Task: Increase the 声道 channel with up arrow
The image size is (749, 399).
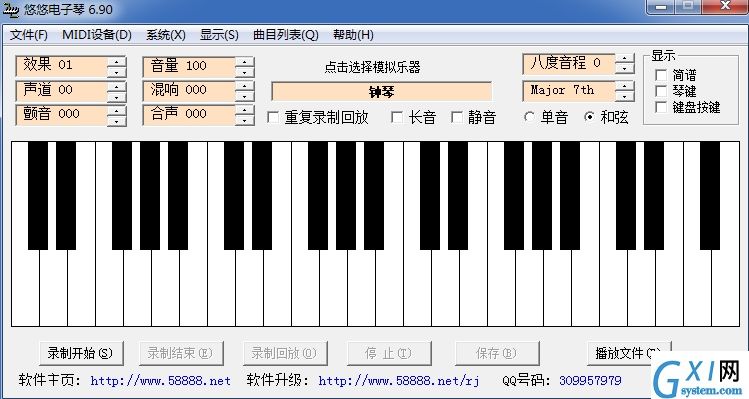Action: [x=117, y=86]
